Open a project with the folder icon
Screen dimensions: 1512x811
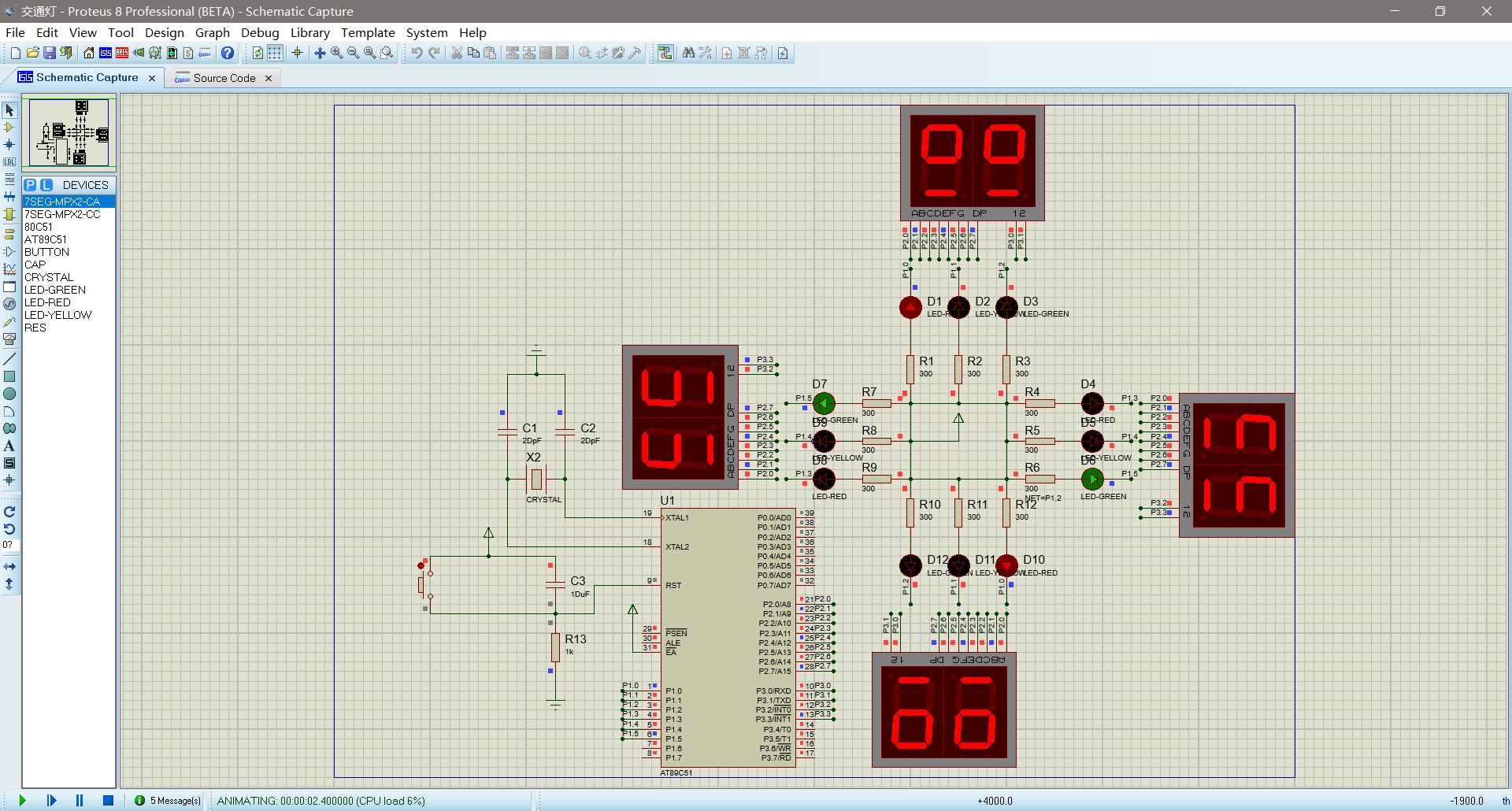coord(32,53)
